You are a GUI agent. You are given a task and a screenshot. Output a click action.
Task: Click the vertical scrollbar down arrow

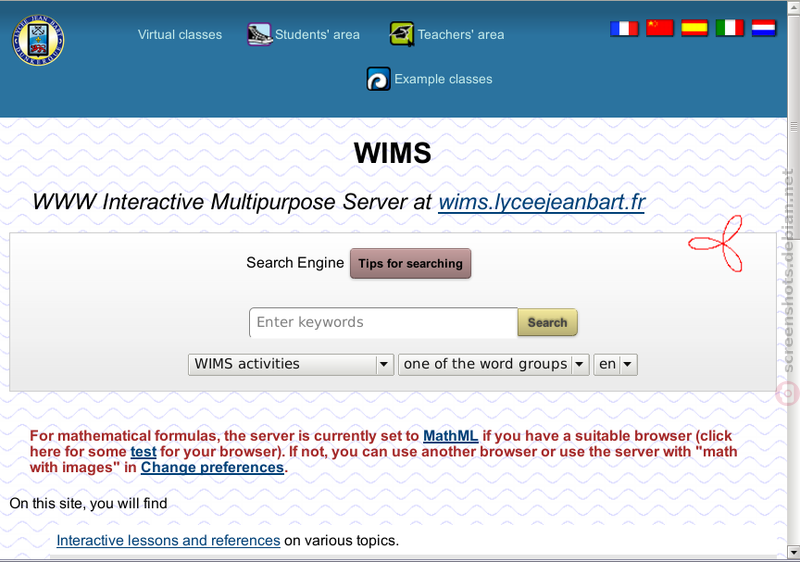pyautogui.click(x=793, y=552)
